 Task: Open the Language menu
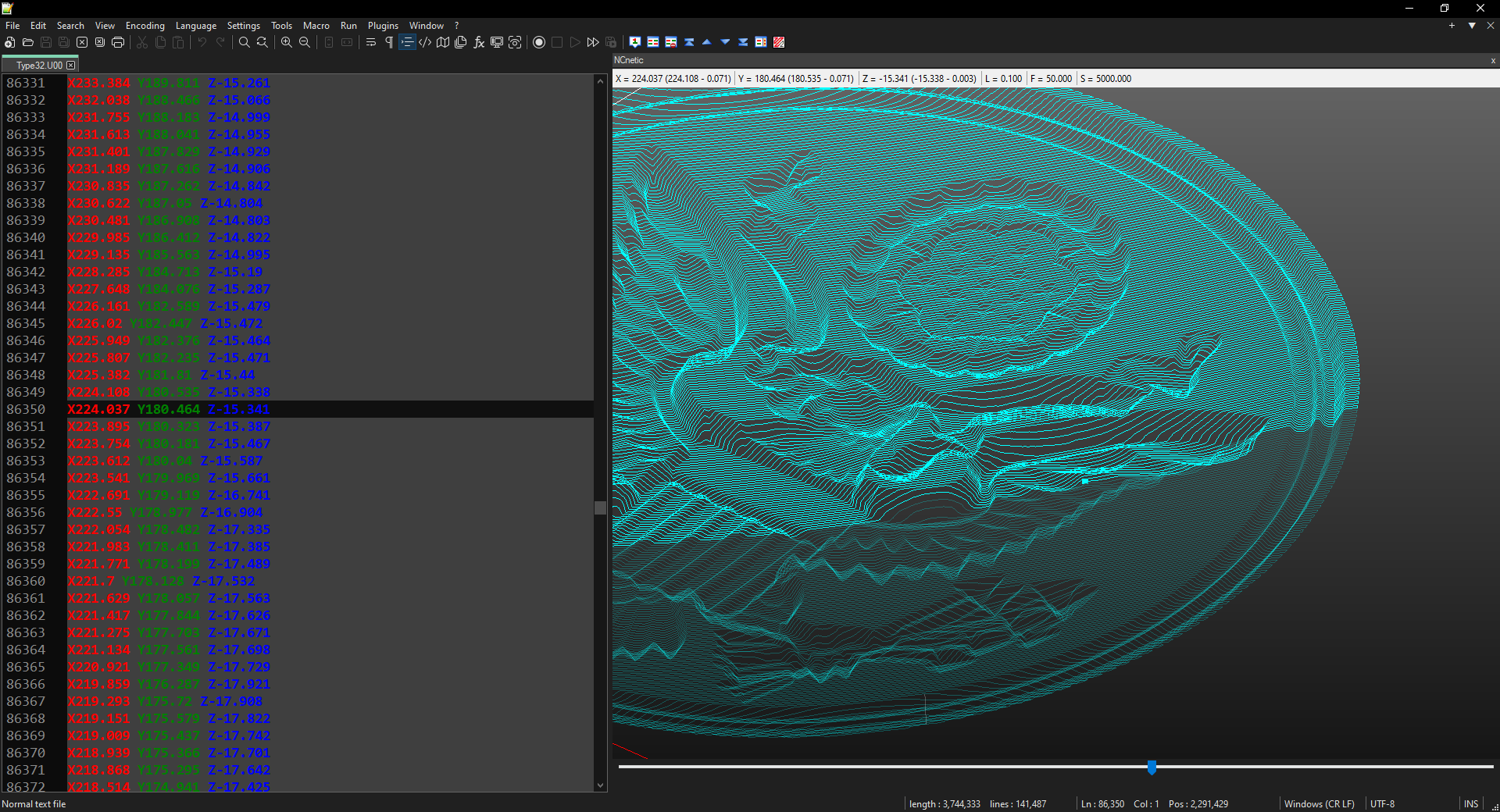(196, 26)
